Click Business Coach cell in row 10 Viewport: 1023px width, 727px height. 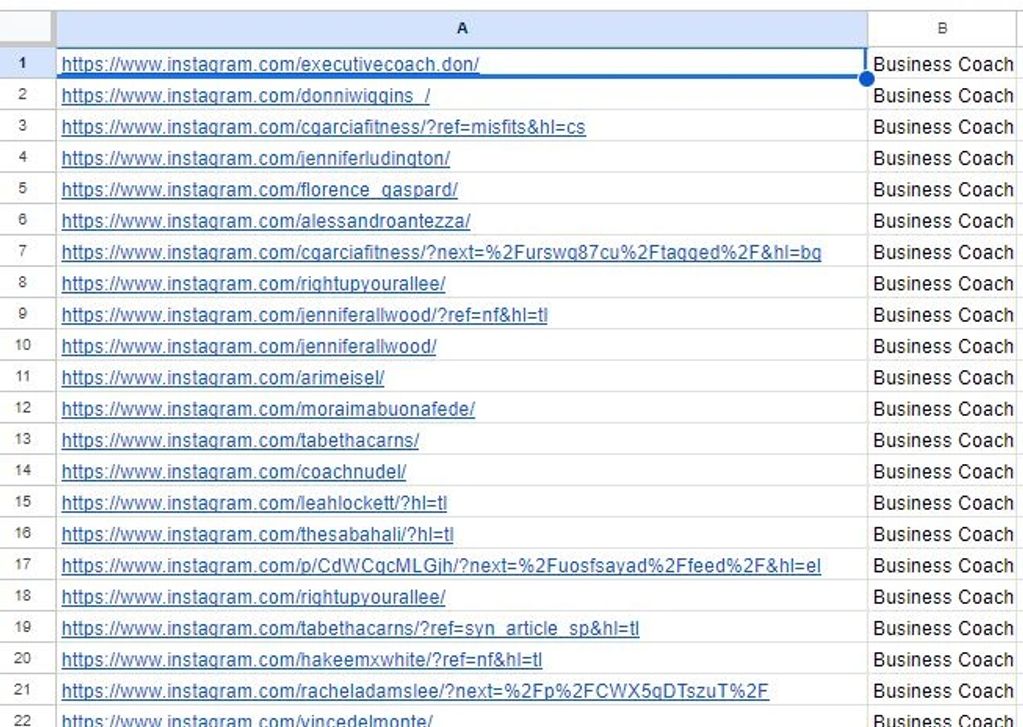[x=942, y=346]
